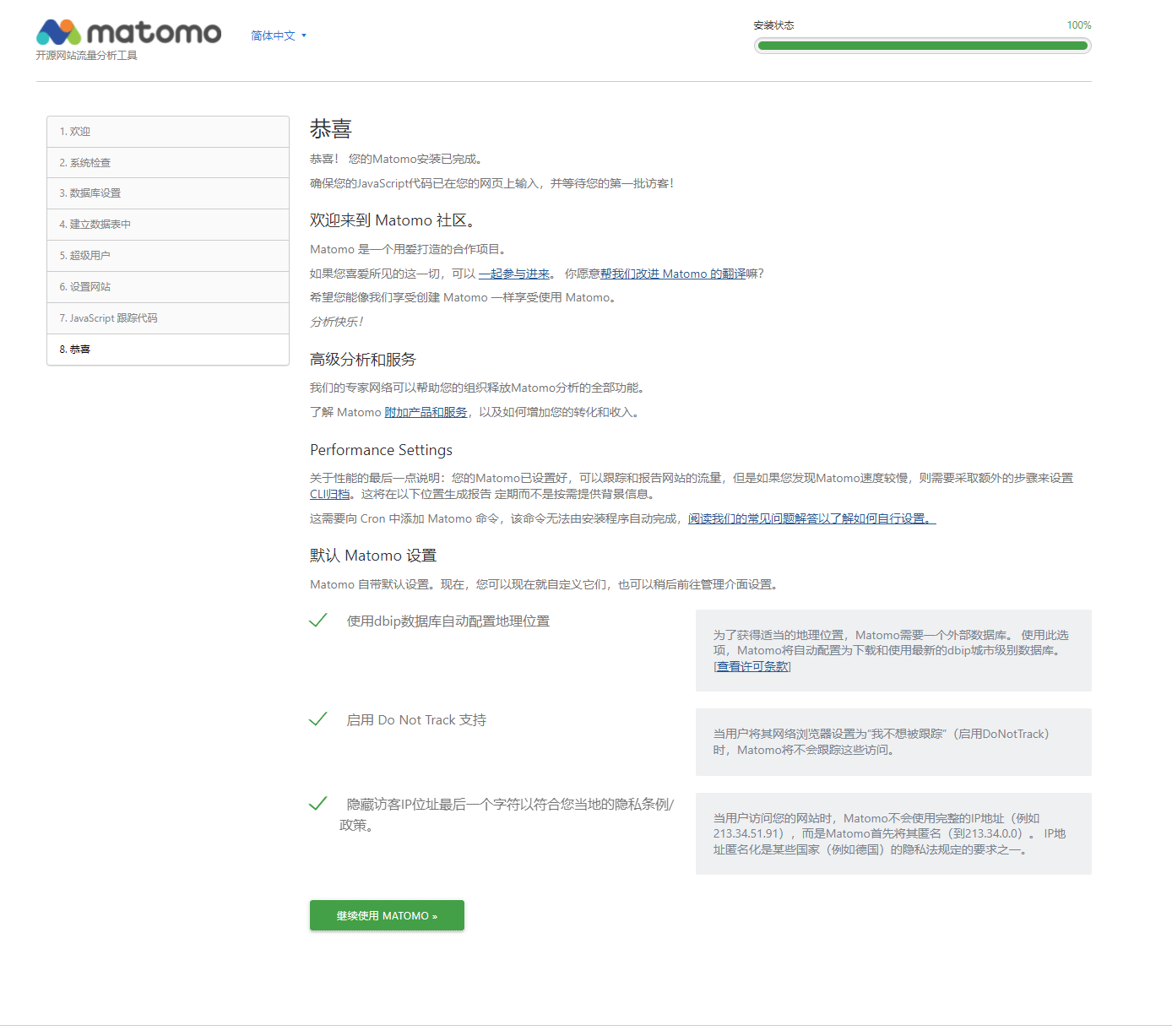Select step 1. 欢迎 in sidebar
The image size is (1172, 1036).
coord(168,132)
